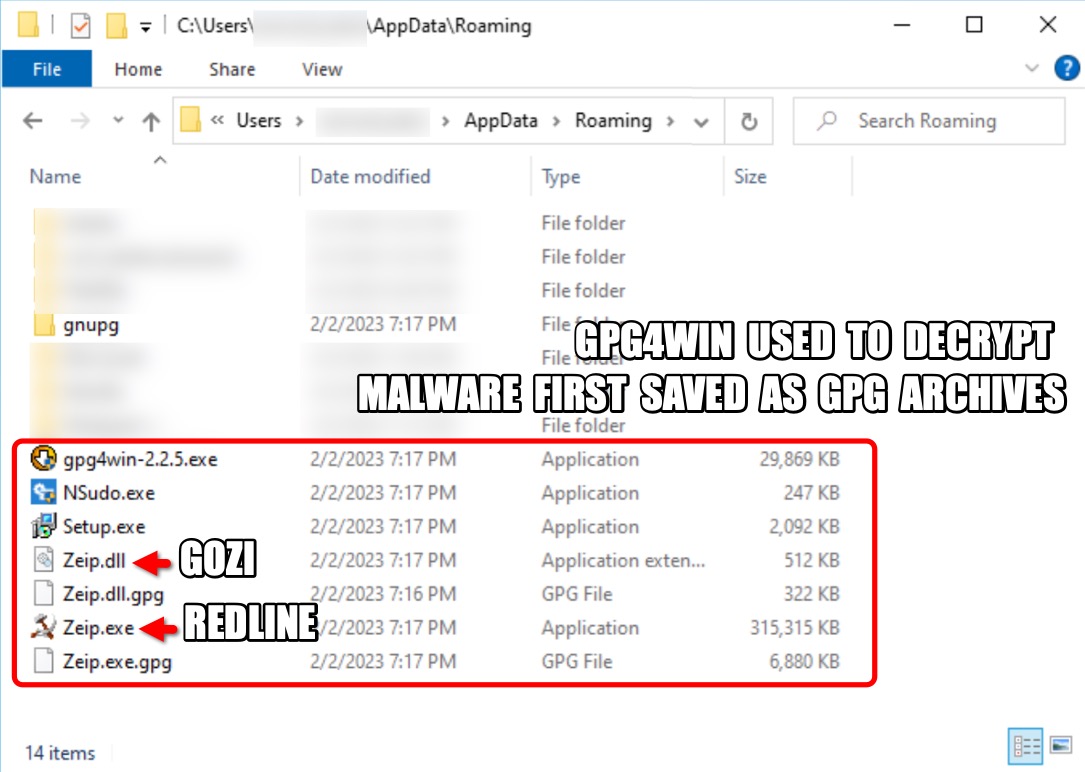Switch to Large icons view in status bar
The image size is (1085, 772).
(x=1060, y=746)
